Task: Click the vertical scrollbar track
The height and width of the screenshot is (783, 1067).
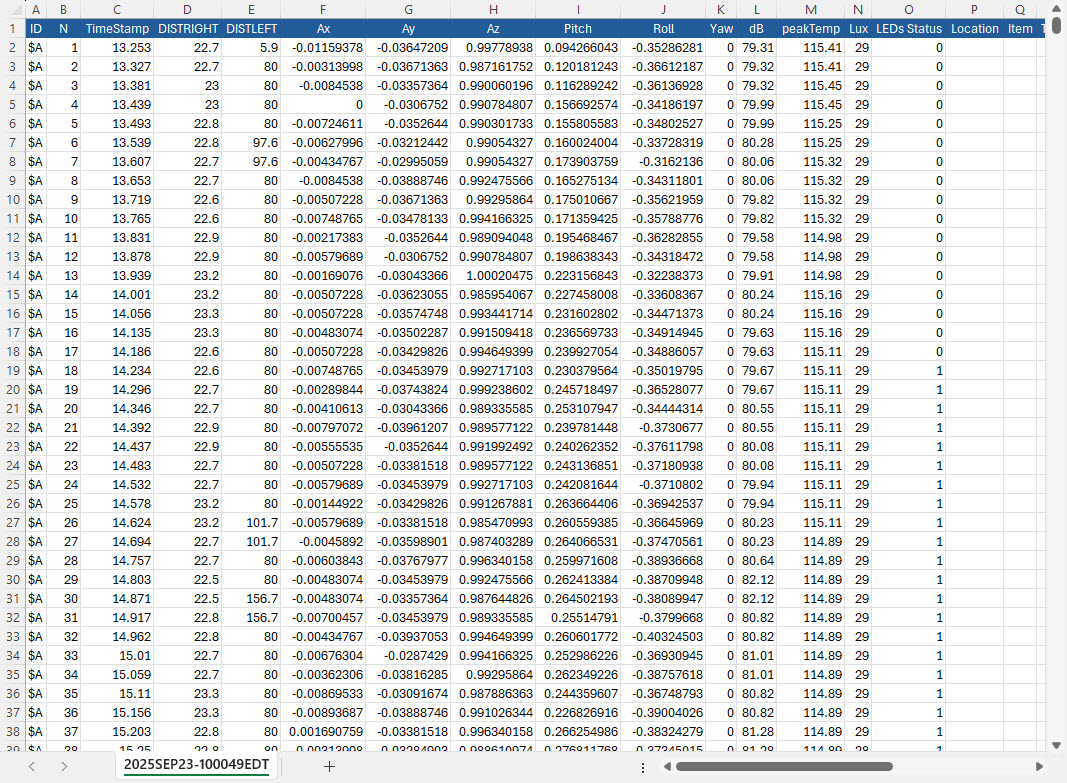Action: pyautogui.click(x=1057, y=400)
